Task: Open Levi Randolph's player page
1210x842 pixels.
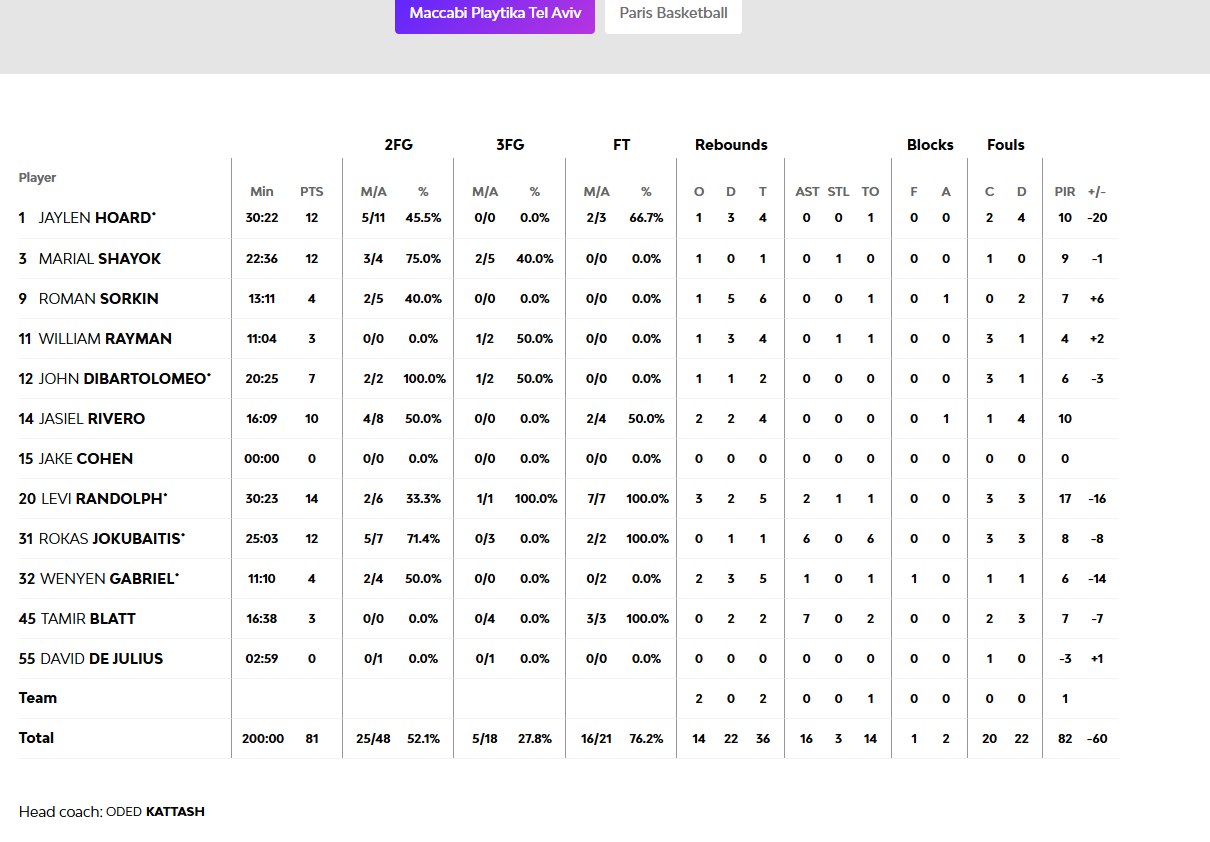Action: tap(103, 498)
